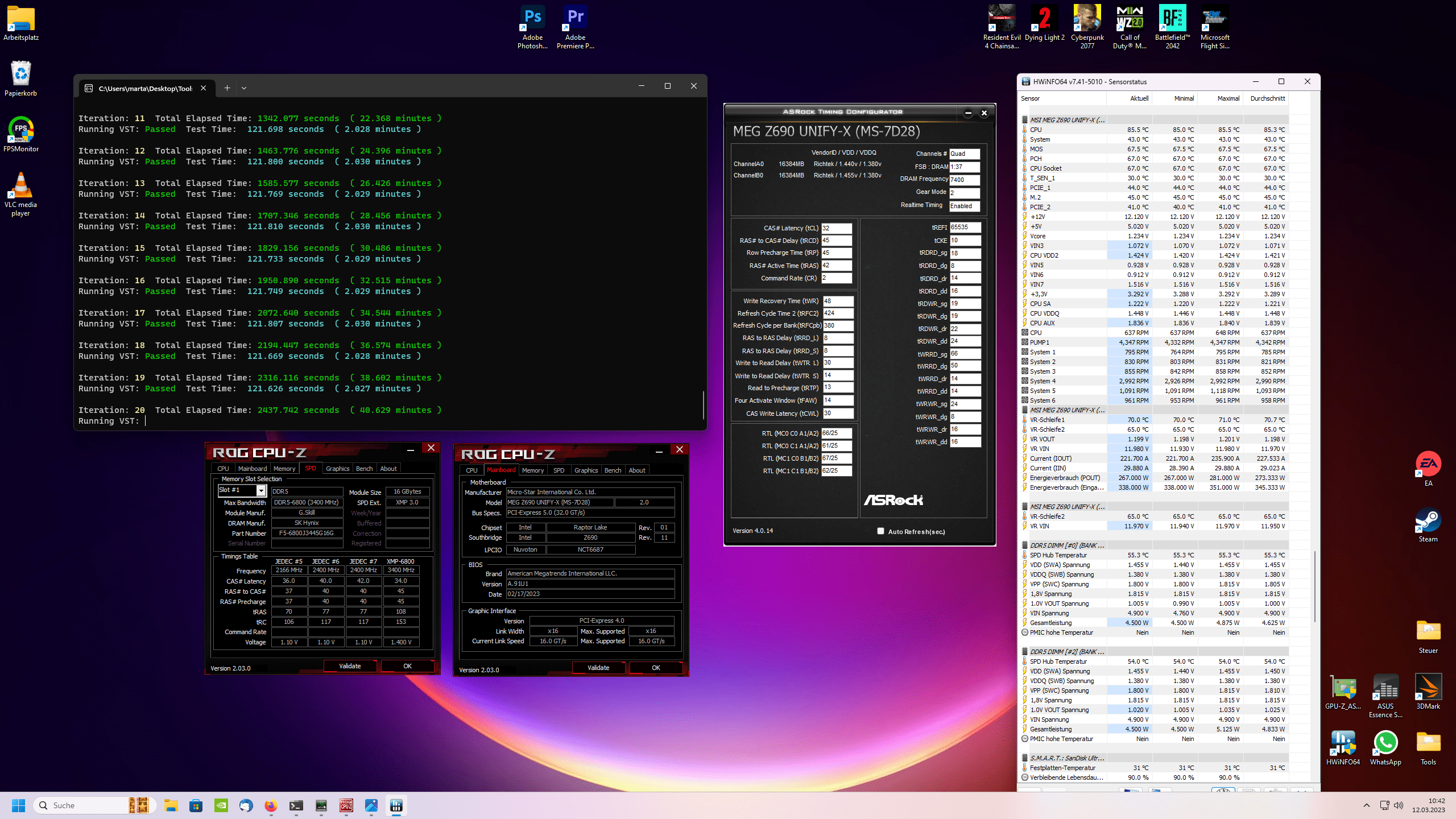Add a new tab in the terminal window
The width and height of the screenshot is (1456, 819).
(x=227, y=88)
